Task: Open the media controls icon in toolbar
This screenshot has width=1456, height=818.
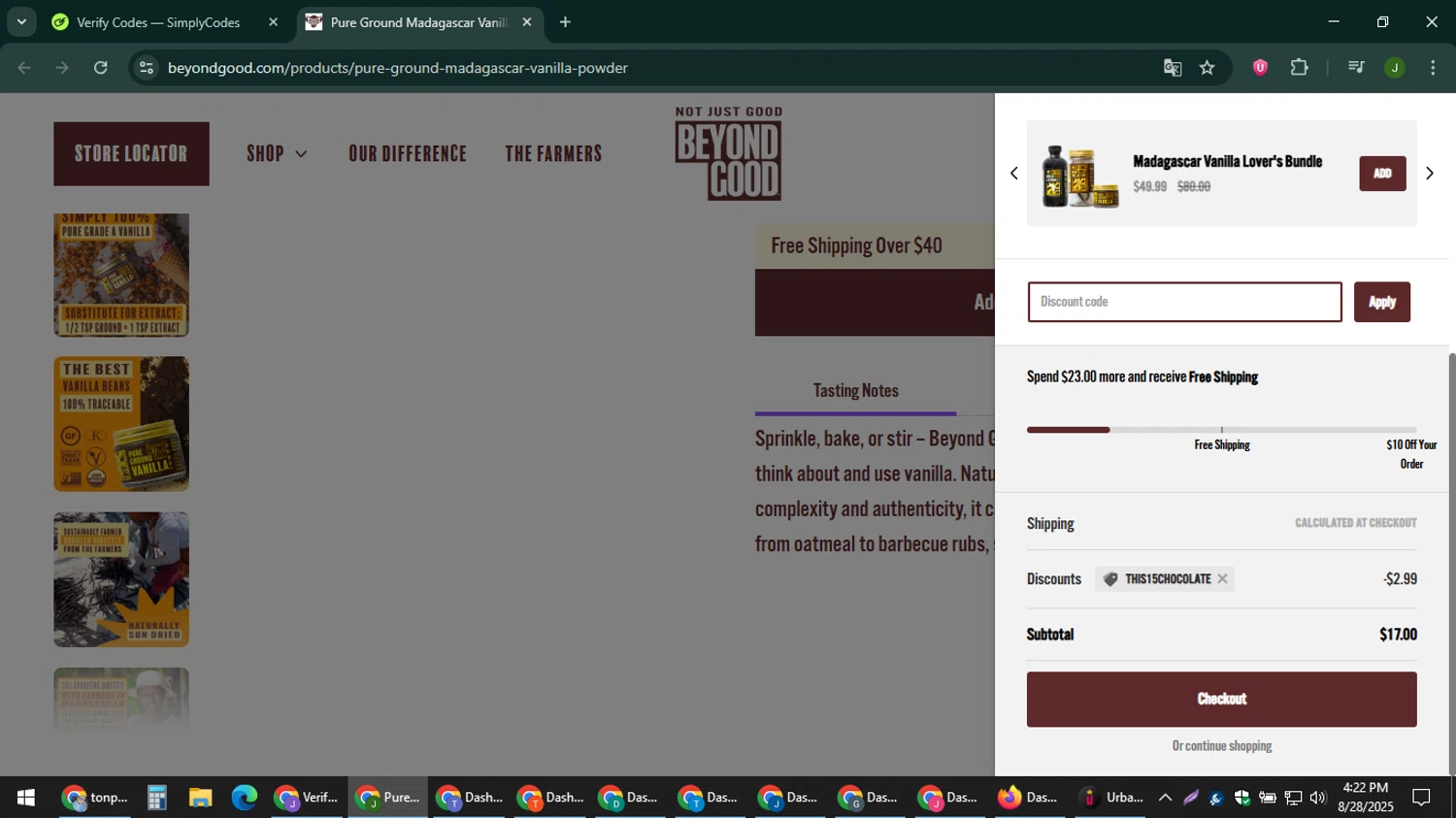Action: tap(1356, 68)
